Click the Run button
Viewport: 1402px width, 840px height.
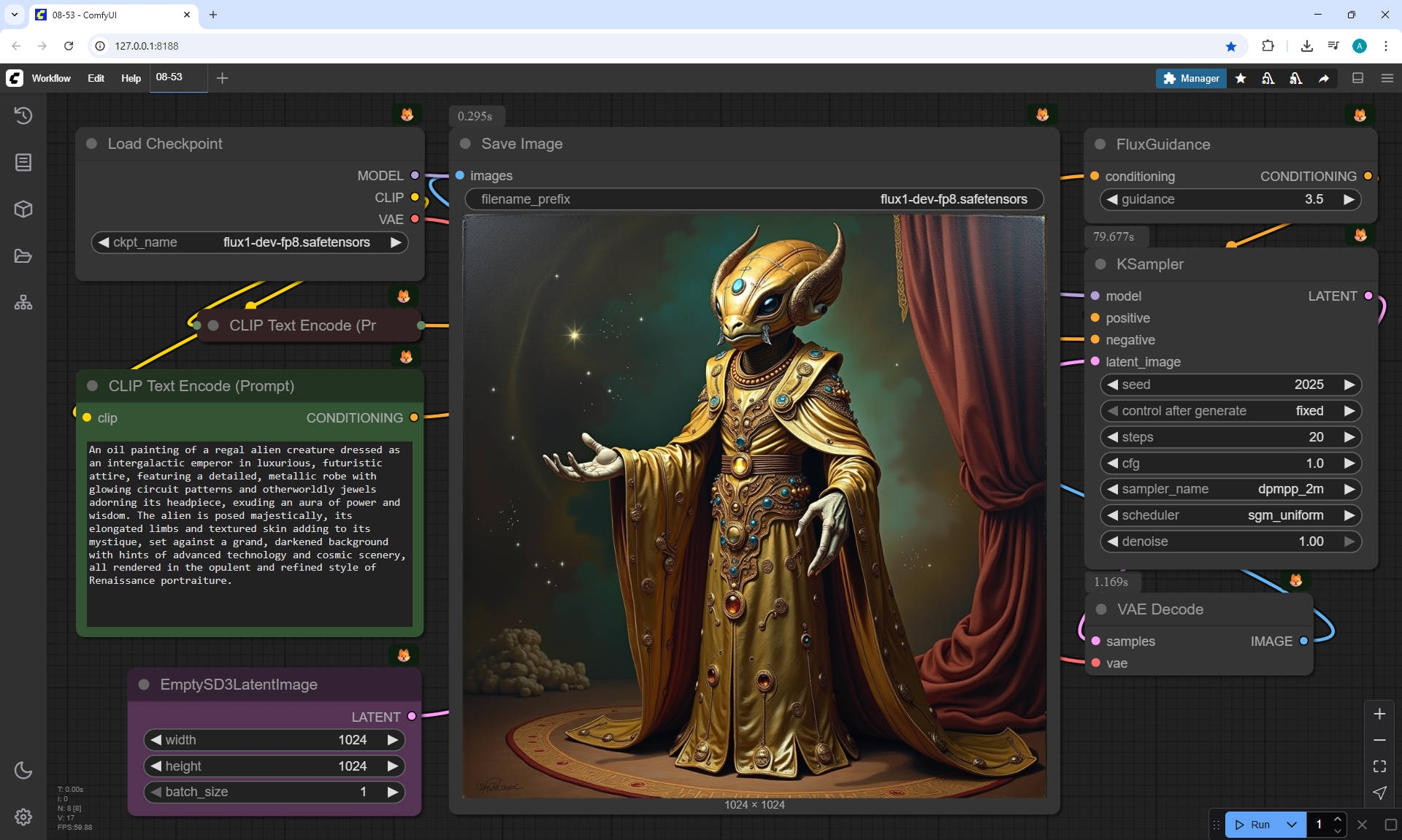coord(1253,825)
